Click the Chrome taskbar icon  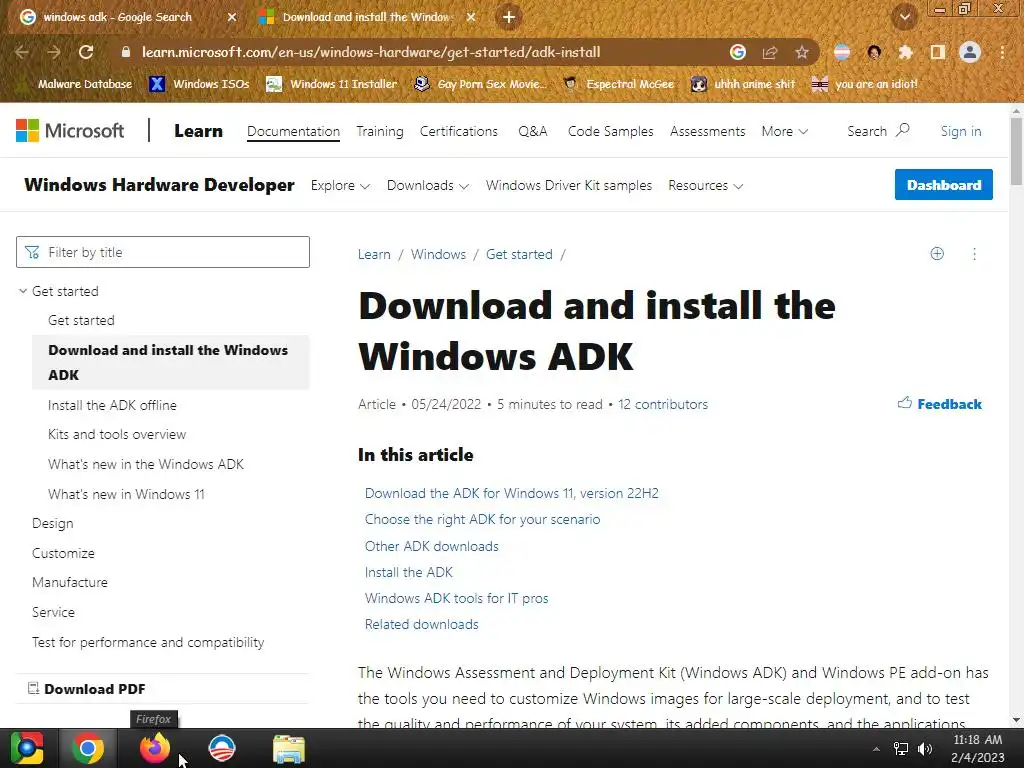click(x=88, y=748)
